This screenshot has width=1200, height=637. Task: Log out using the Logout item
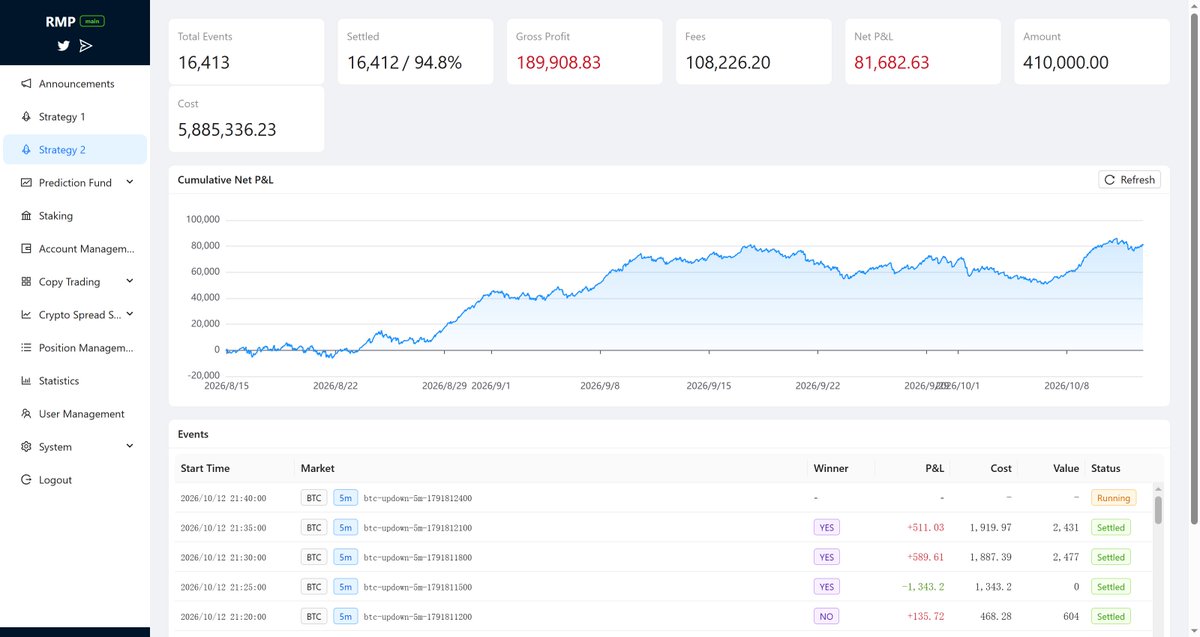pos(75,480)
